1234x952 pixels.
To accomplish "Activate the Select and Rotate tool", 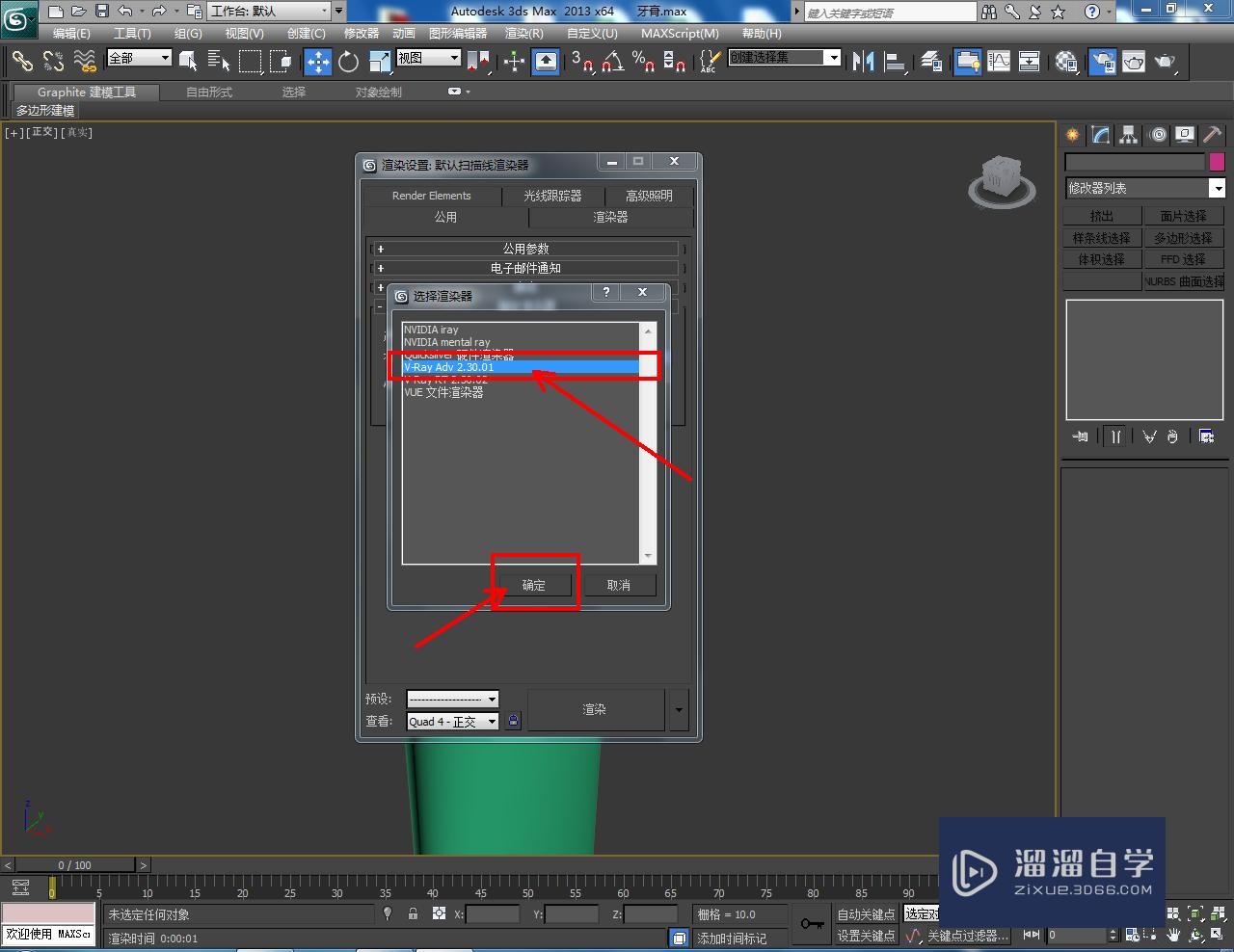I will 349,62.
